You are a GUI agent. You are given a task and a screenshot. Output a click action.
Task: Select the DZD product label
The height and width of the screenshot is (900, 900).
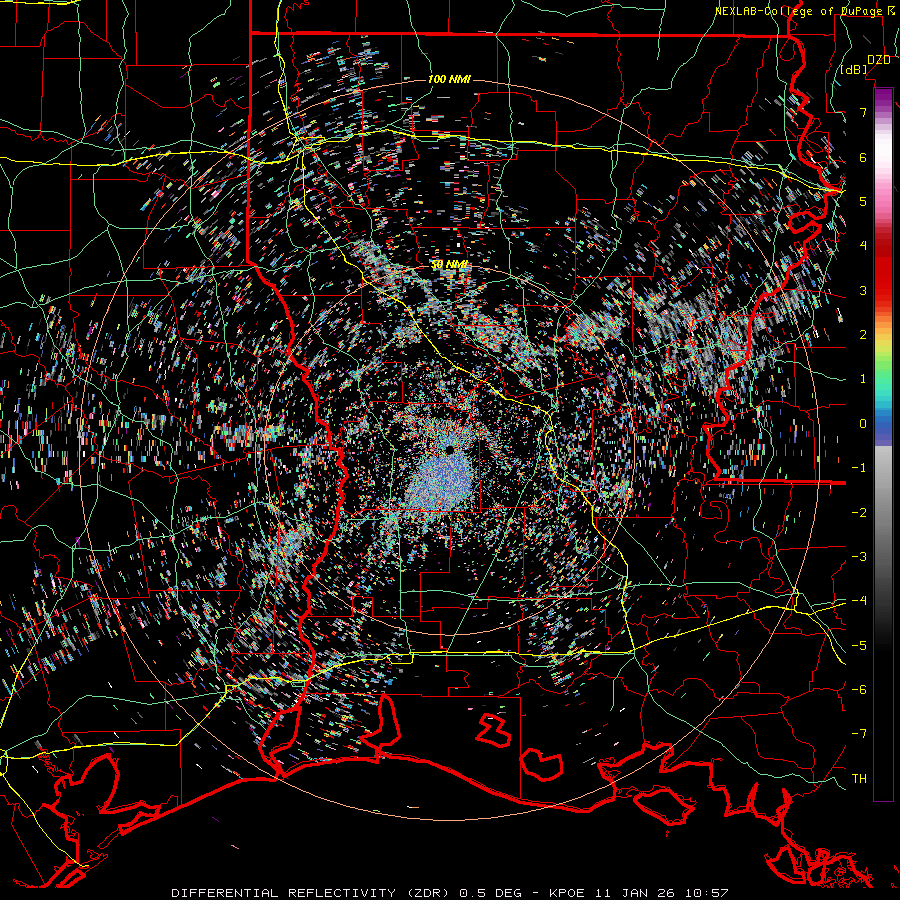pos(879,59)
